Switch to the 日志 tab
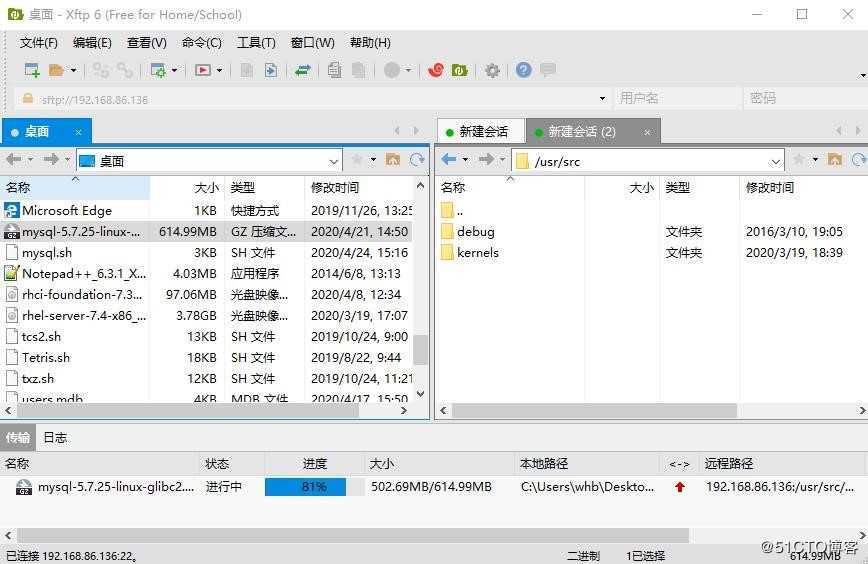 click(55, 438)
